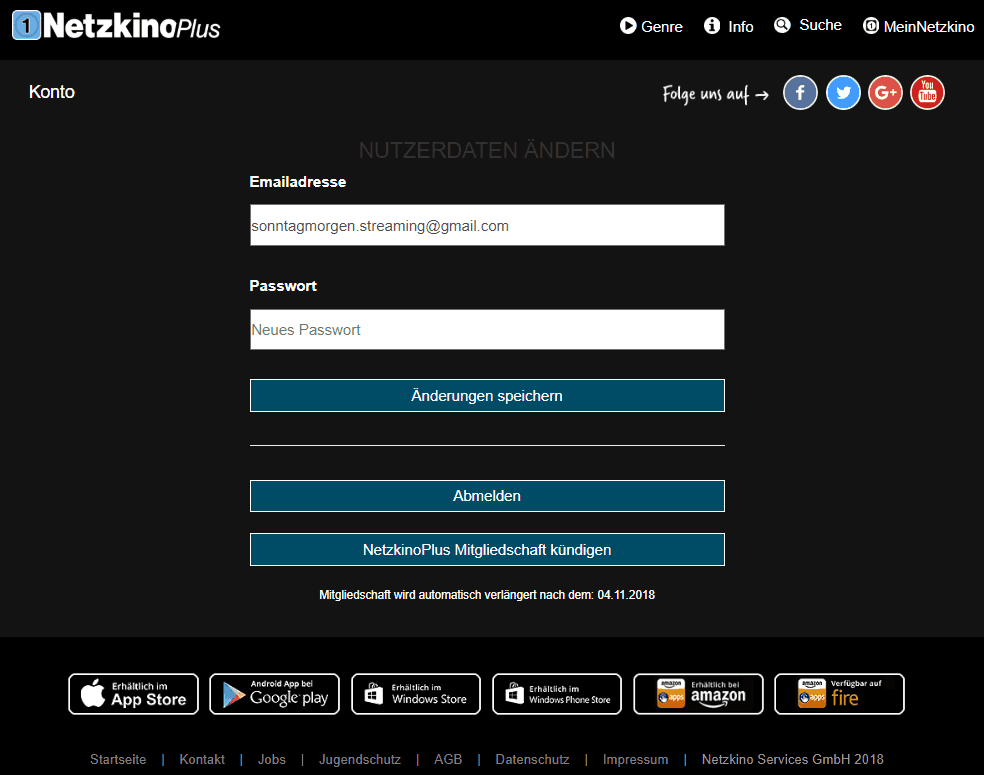
Task: Open MeinNetzkino account menu
Action: pos(919,26)
